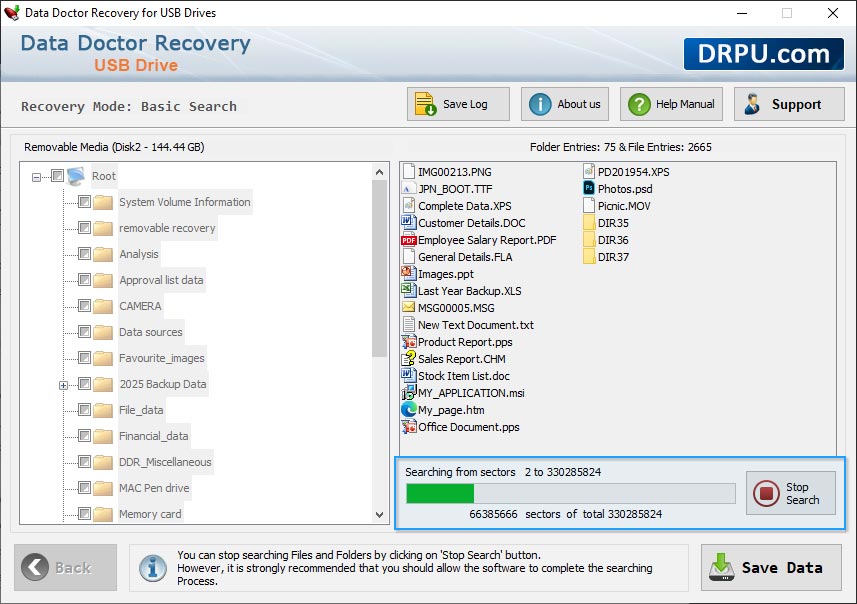The height and width of the screenshot is (604, 857).
Task: Select the DIR36 folder icon
Action: [x=589, y=239]
